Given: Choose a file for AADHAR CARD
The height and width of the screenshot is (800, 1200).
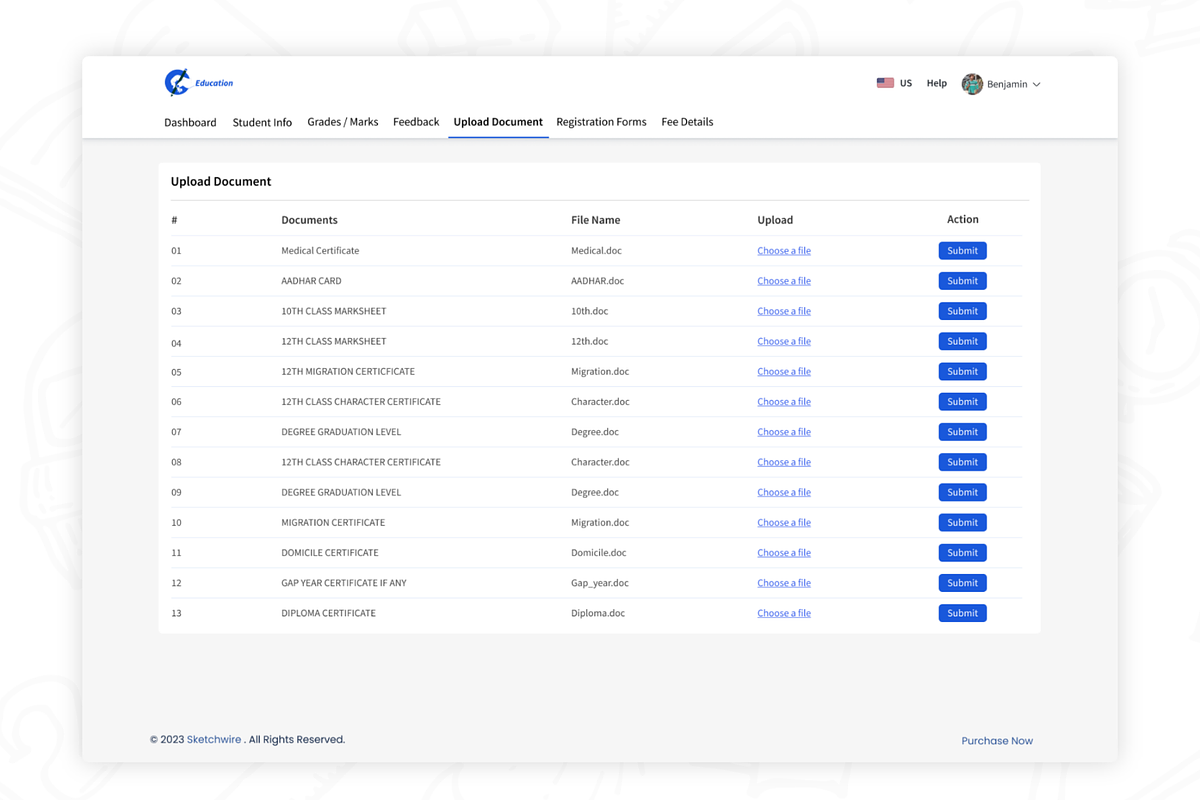Looking at the screenshot, I should tap(784, 281).
